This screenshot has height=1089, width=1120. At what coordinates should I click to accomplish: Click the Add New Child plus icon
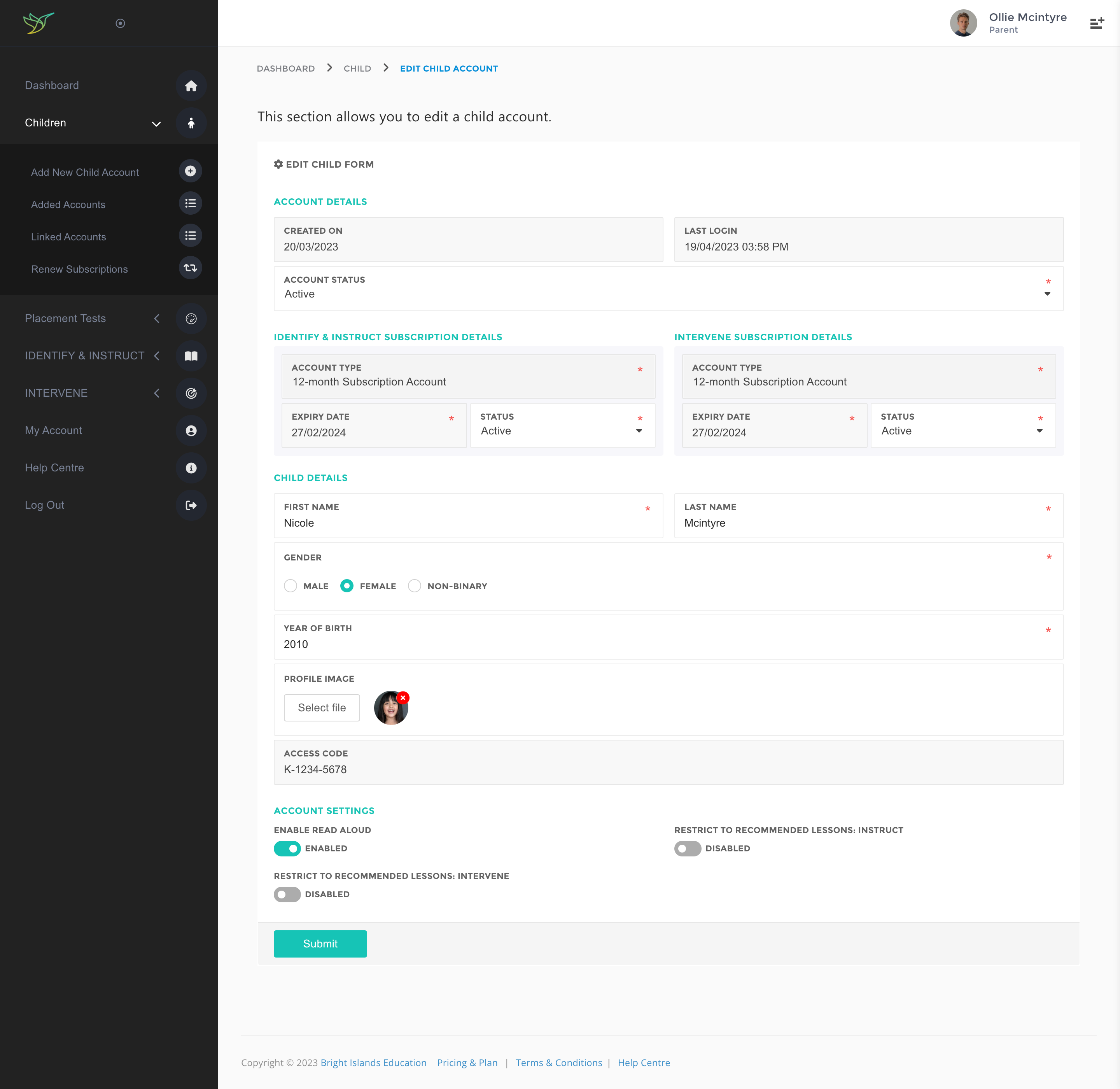[x=191, y=171]
